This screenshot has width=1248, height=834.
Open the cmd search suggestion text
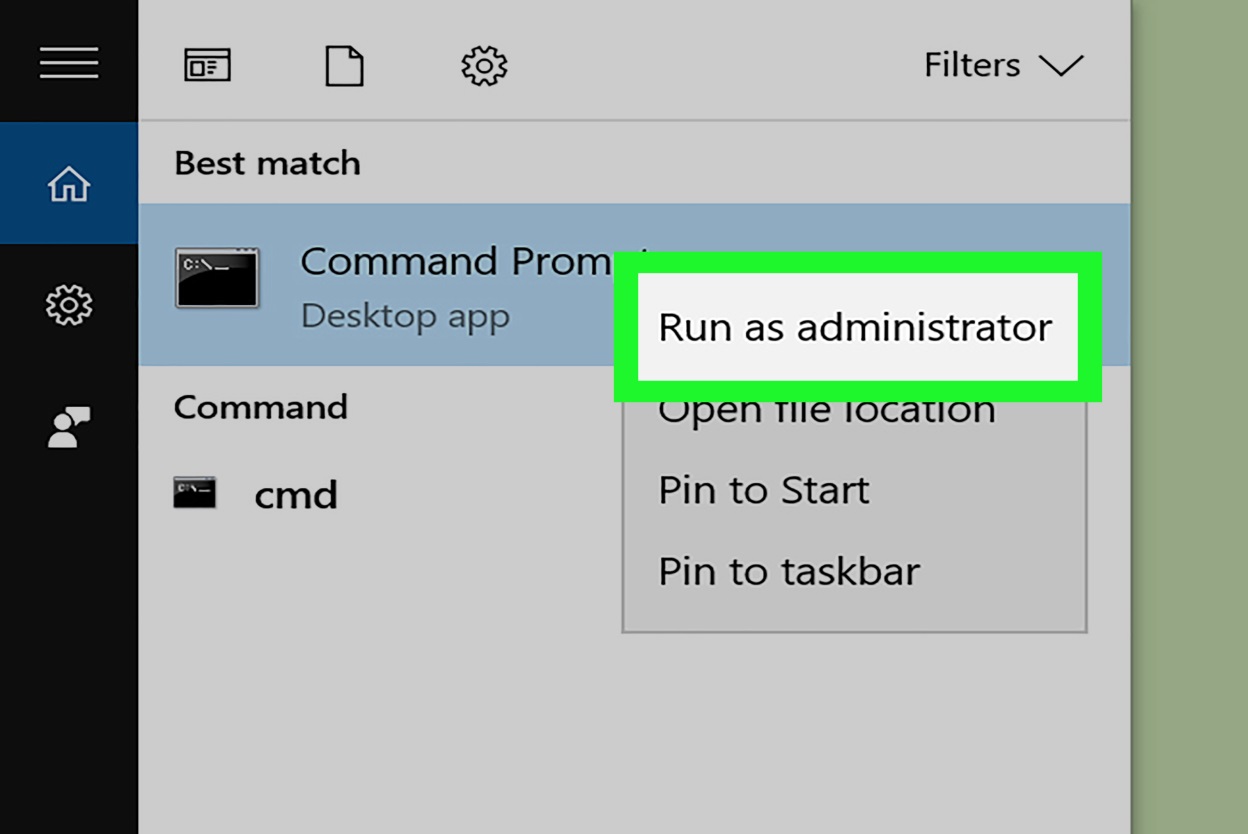click(296, 494)
